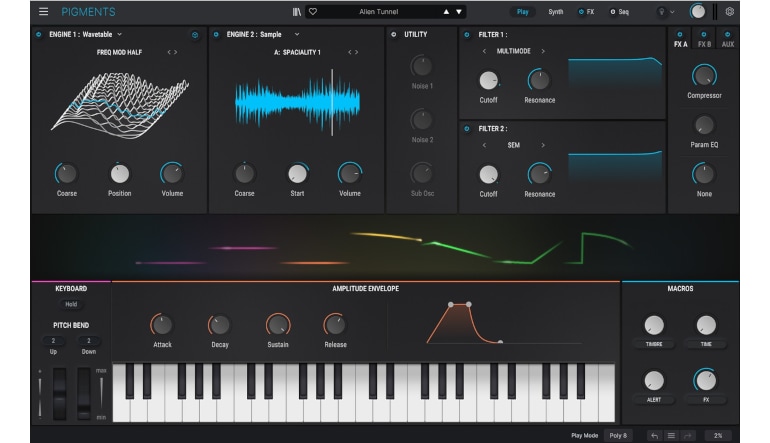Viewport: 770px width, 443px height.
Task: Expand the dropdown beside the lightbulb
Action: tap(672, 12)
